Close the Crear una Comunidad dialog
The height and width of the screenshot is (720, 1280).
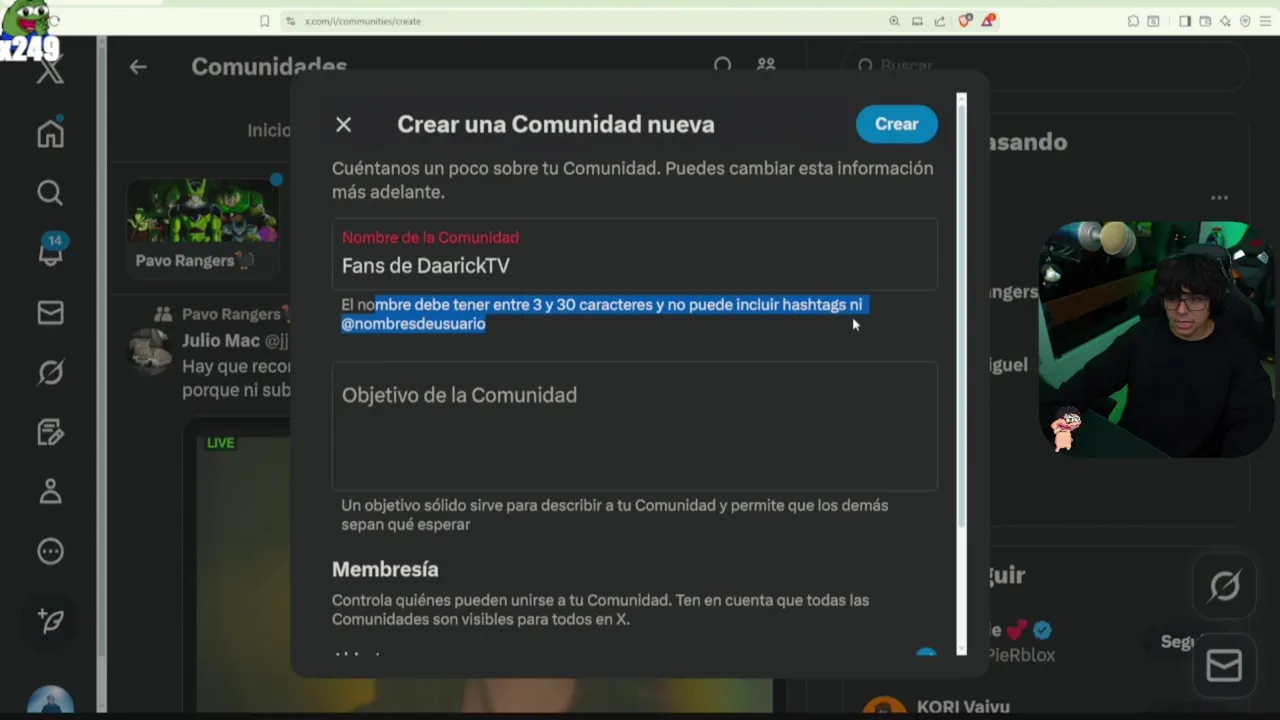coord(343,124)
